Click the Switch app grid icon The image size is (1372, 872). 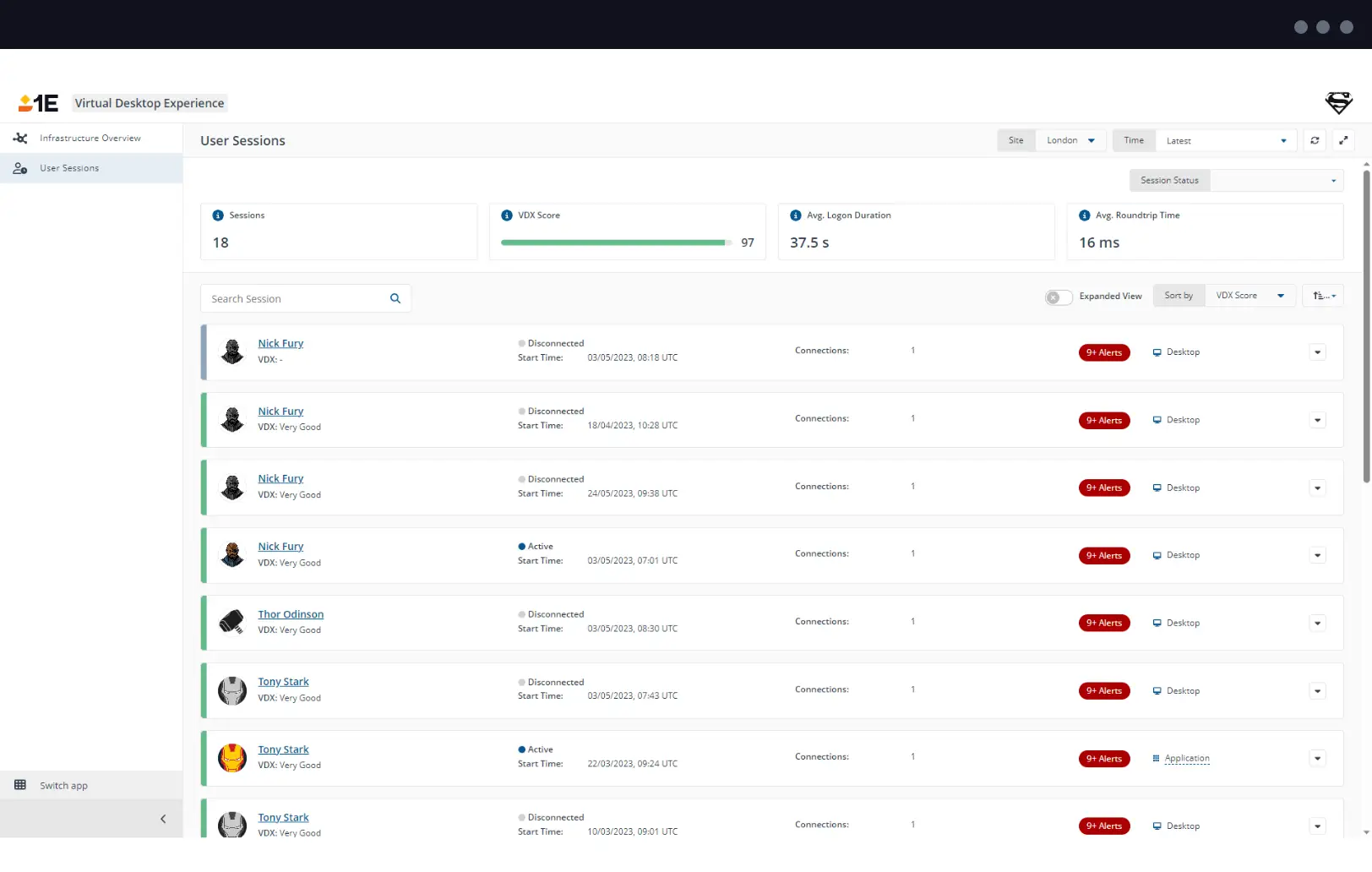coord(22,785)
